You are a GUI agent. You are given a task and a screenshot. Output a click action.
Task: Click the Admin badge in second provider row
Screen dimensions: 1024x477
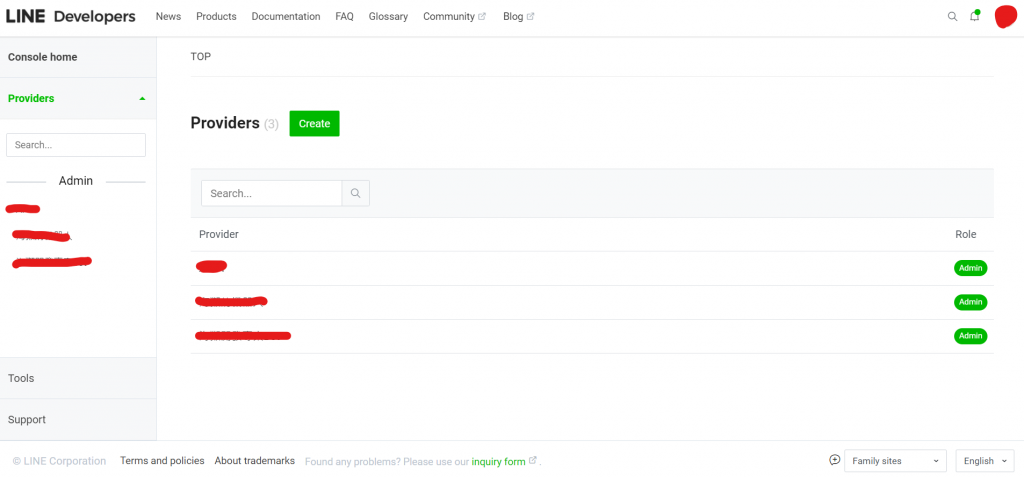click(x=970, y=302)
